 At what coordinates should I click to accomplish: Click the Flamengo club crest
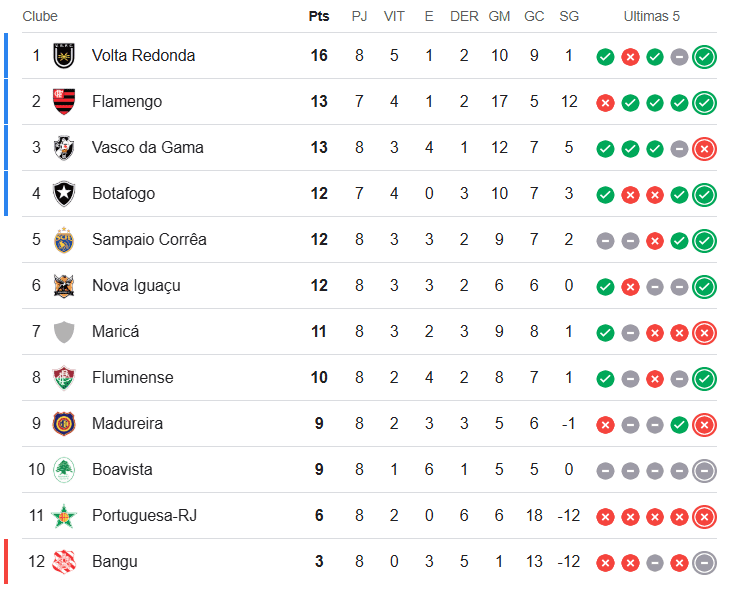64,101
